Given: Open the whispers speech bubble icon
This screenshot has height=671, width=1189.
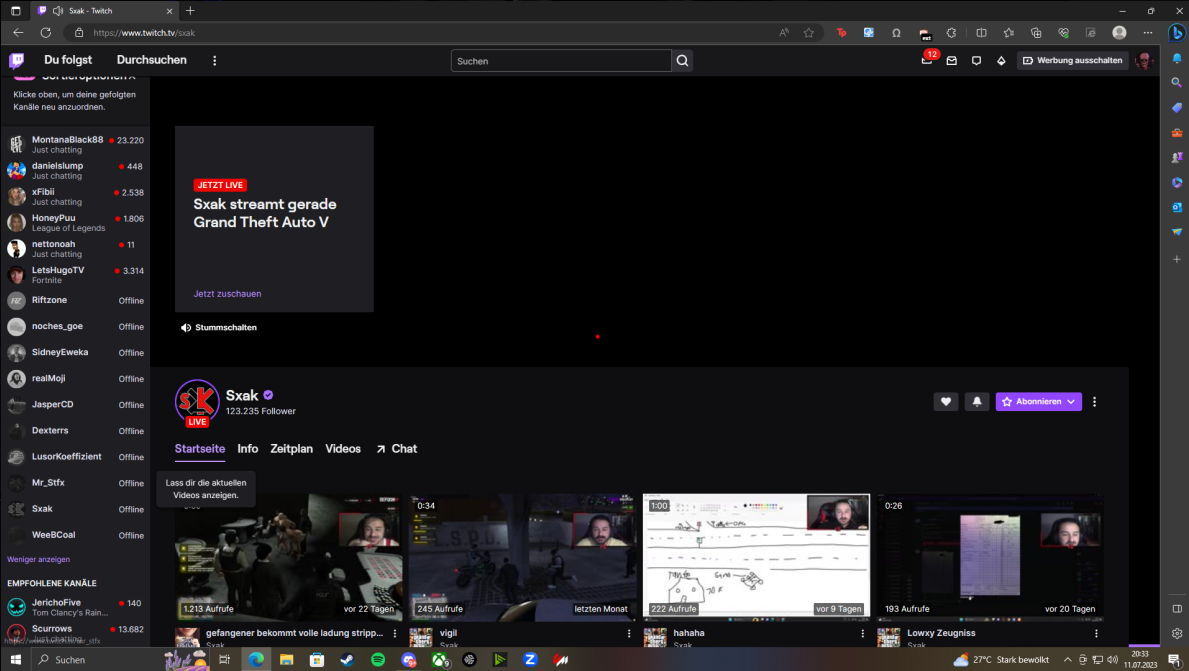Looking at the screenshot, I should tap(976, 61).
